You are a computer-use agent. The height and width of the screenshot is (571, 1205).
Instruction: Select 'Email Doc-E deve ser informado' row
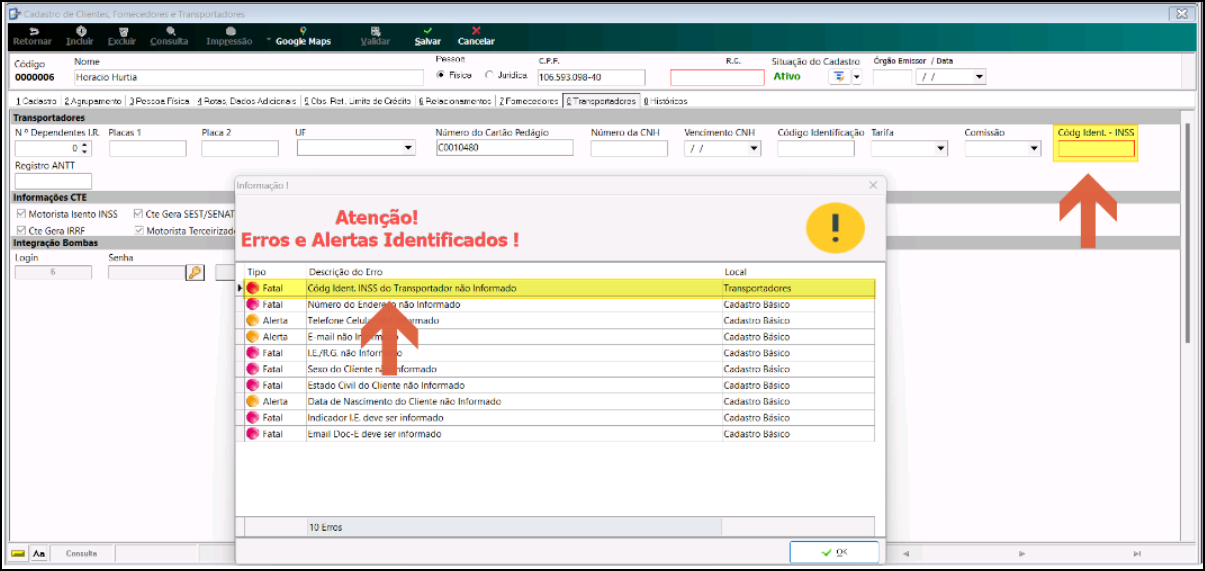click(560, 434)
